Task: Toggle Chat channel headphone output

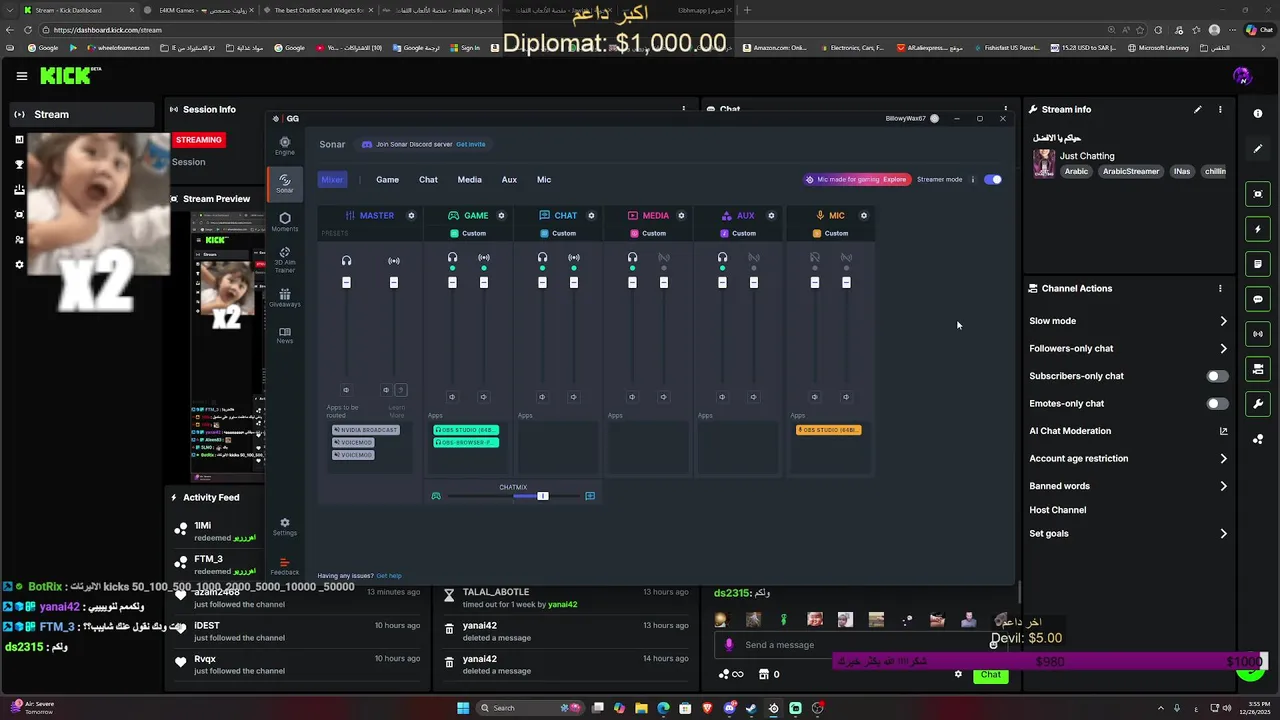Action: 542,258
